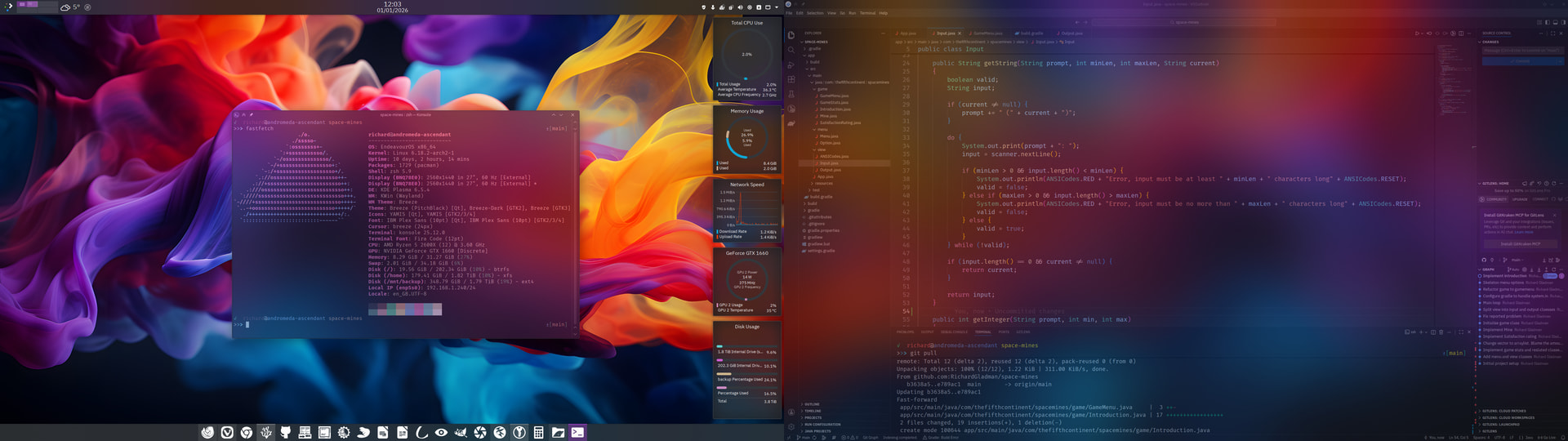This screenshot has height=441, width=1568.
Task: Open the Manage gear icon in VS Code
Action: pyautogui.click(x=791, y=426)
